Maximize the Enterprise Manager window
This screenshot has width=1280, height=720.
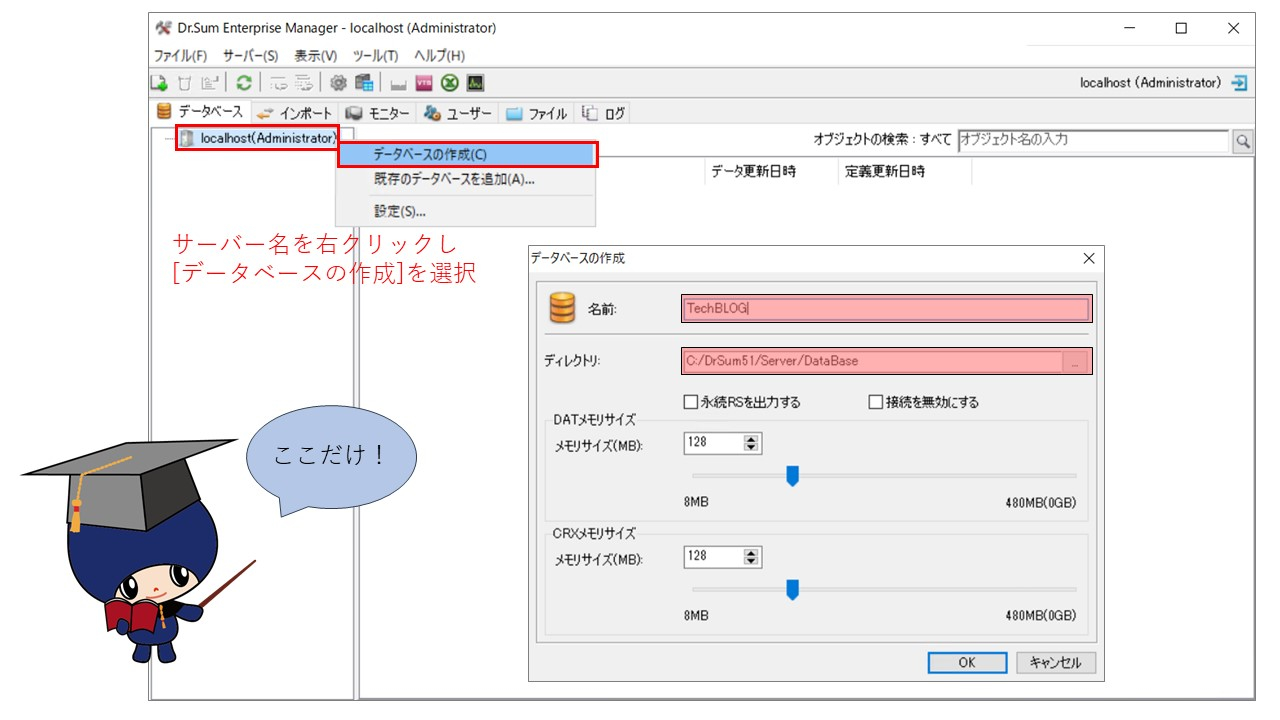pyautogui.click(x=1181, y=28)
